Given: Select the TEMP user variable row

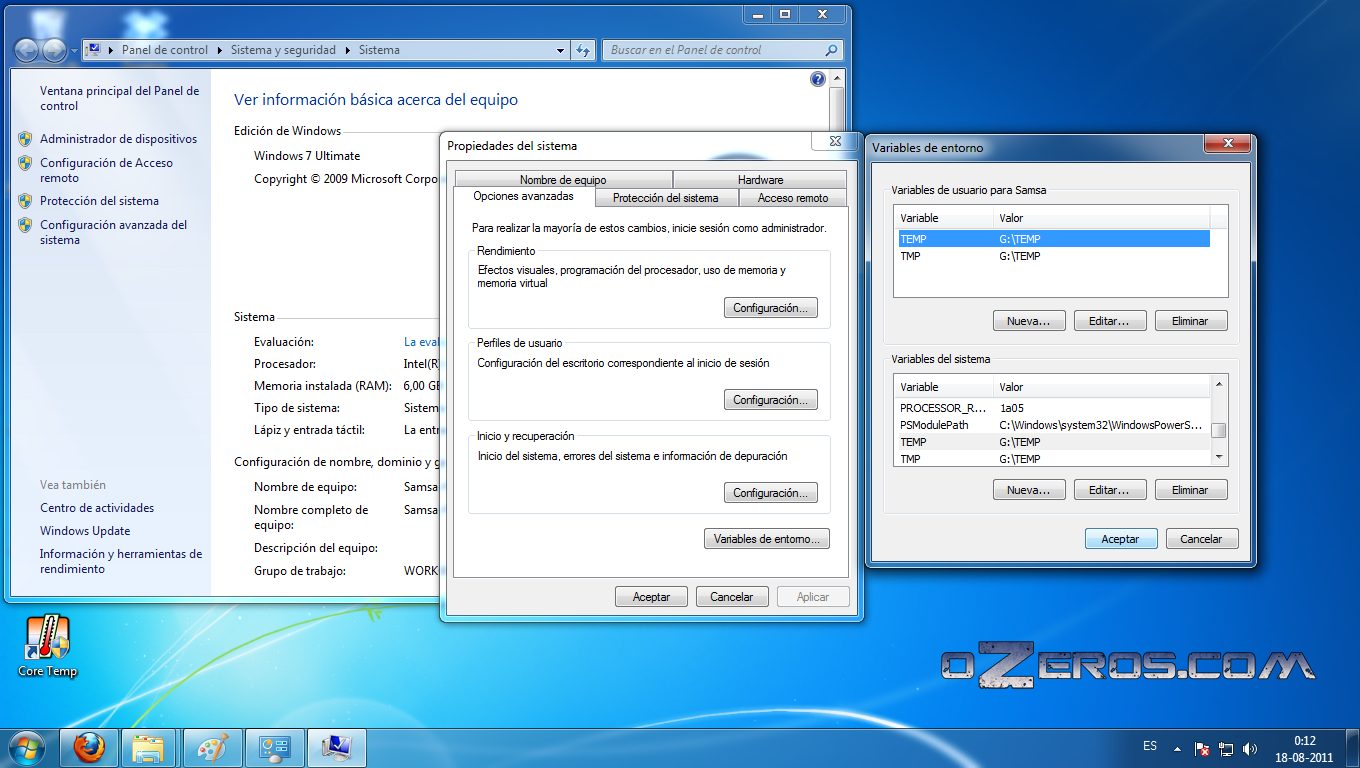Looking at the screenshot, I should [1053, 239].
